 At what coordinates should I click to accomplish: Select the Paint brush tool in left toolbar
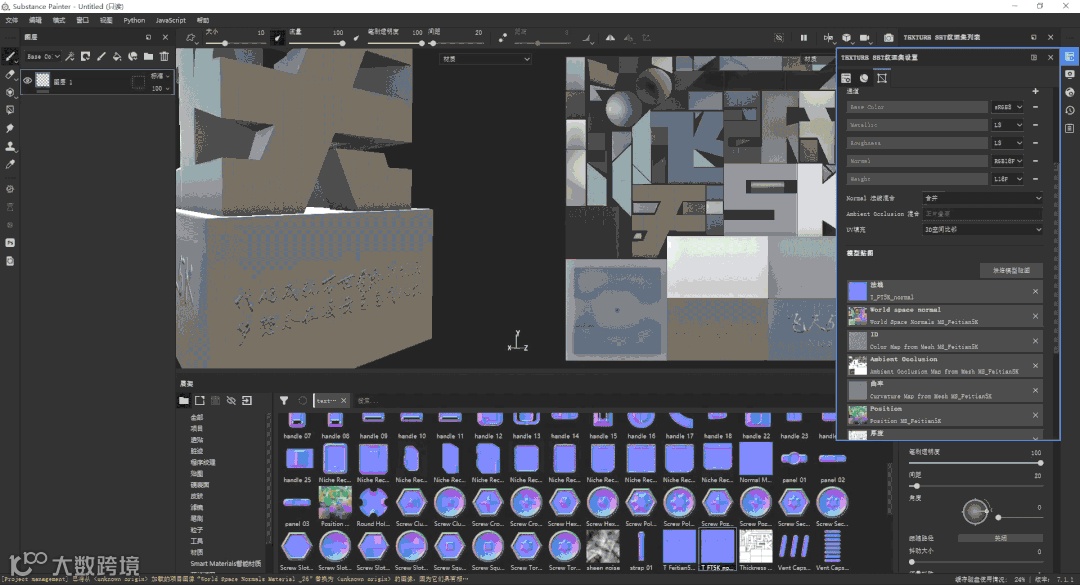(10, 56)
